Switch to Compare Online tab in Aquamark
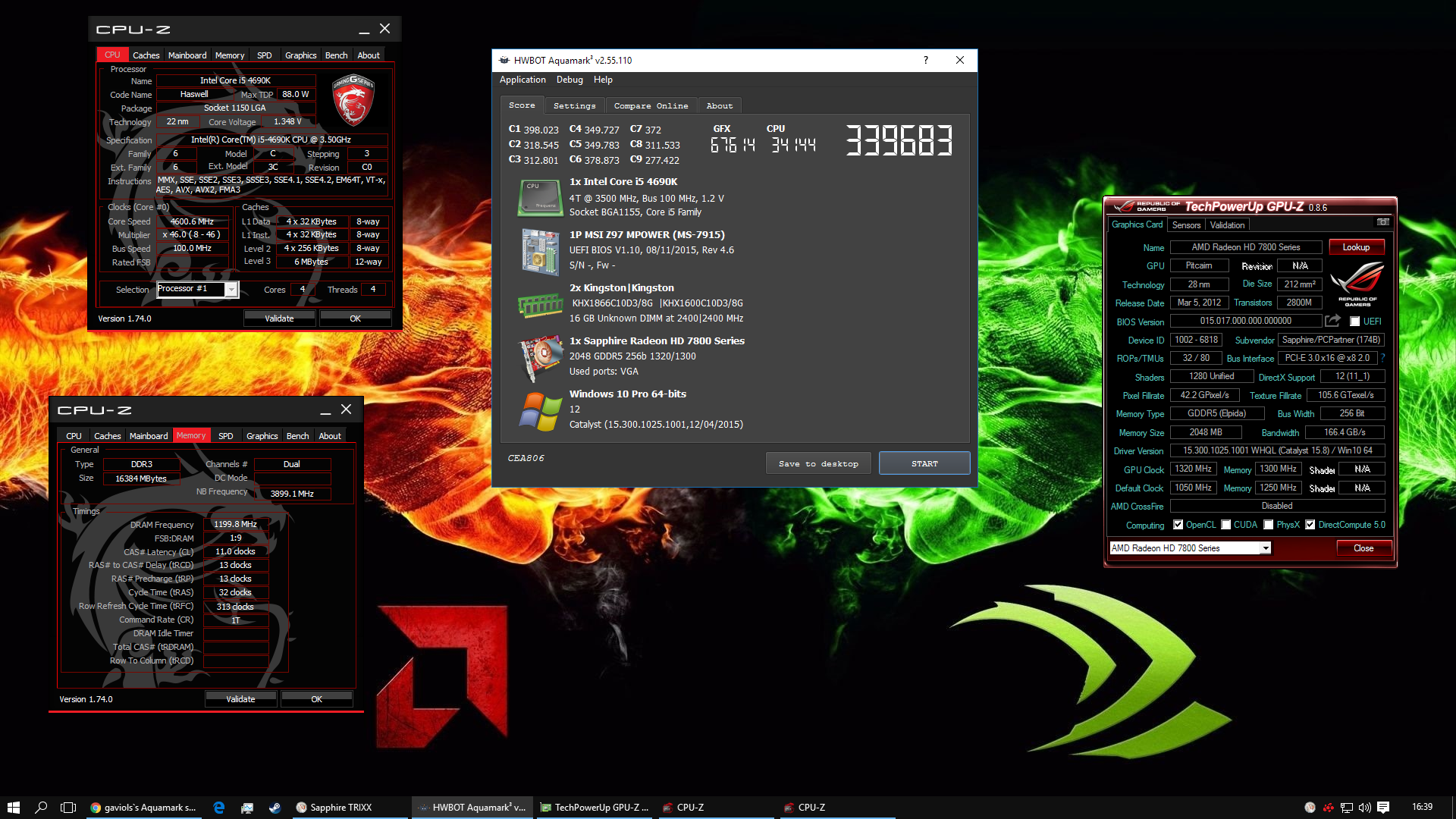 click(651, 106)
